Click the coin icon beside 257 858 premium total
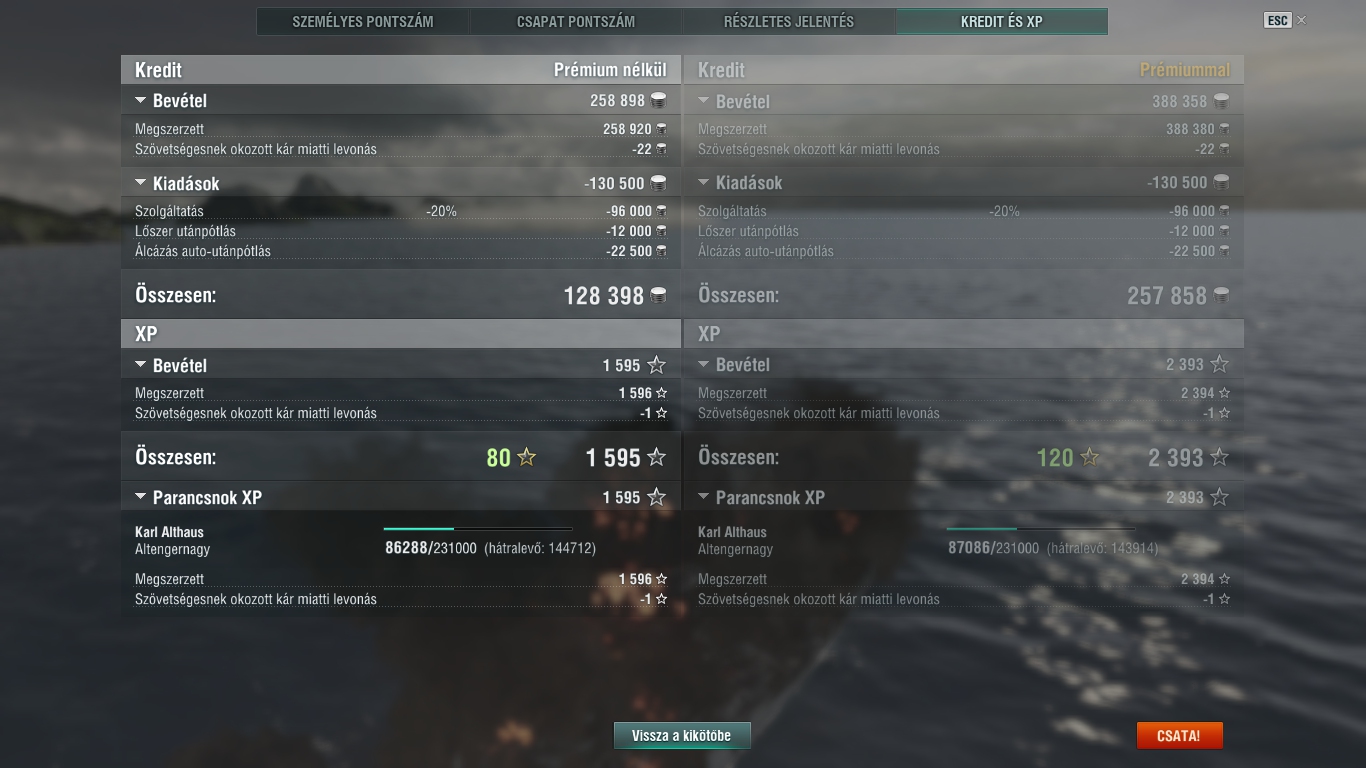Viewport: 1366px width, 768px height. 1221,295
